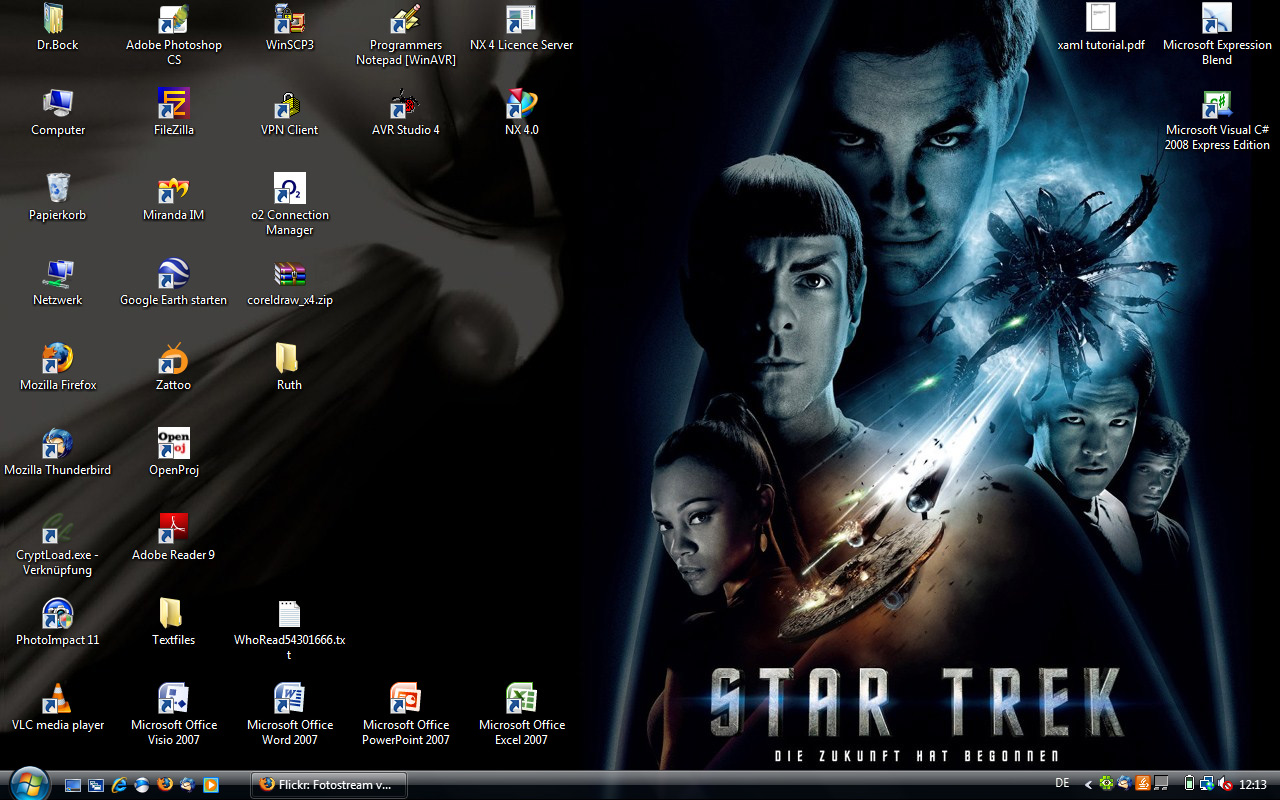This screenshot has height=800, width=1280.
Task: Select the coreldraw_x4.zip archive
Action: [289, 275]
